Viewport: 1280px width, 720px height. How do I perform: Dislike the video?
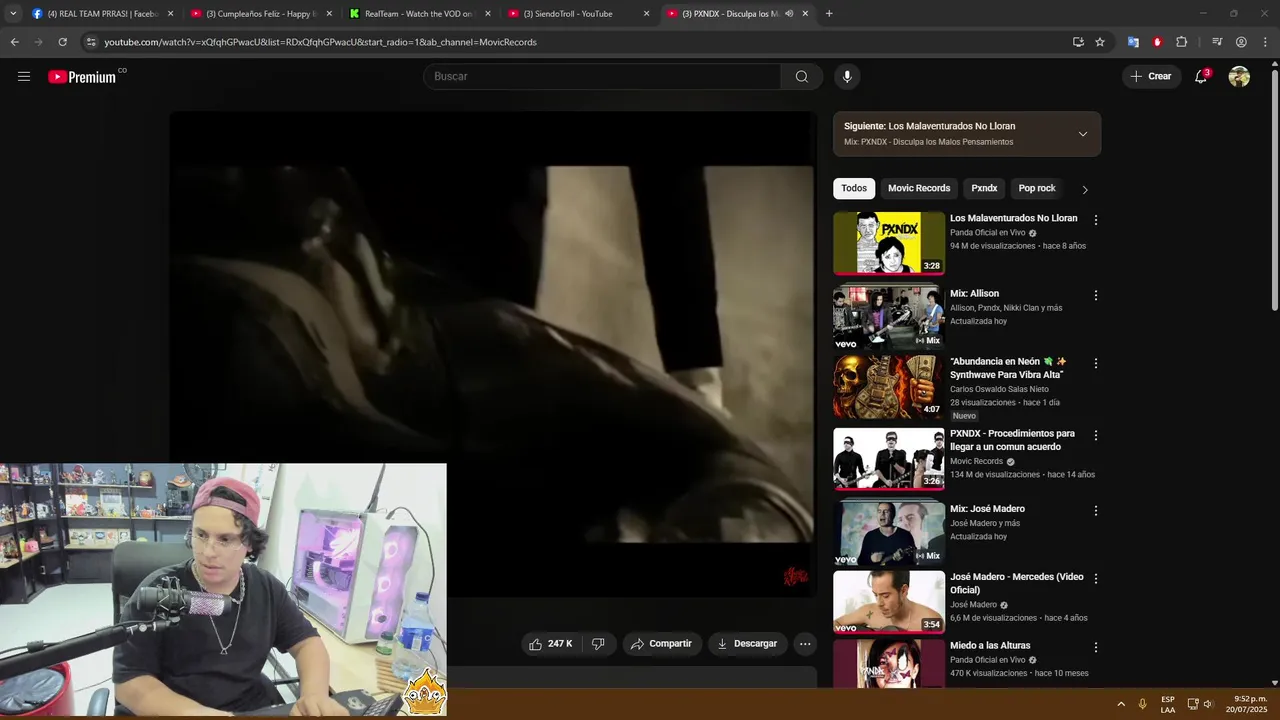point(598,644)
